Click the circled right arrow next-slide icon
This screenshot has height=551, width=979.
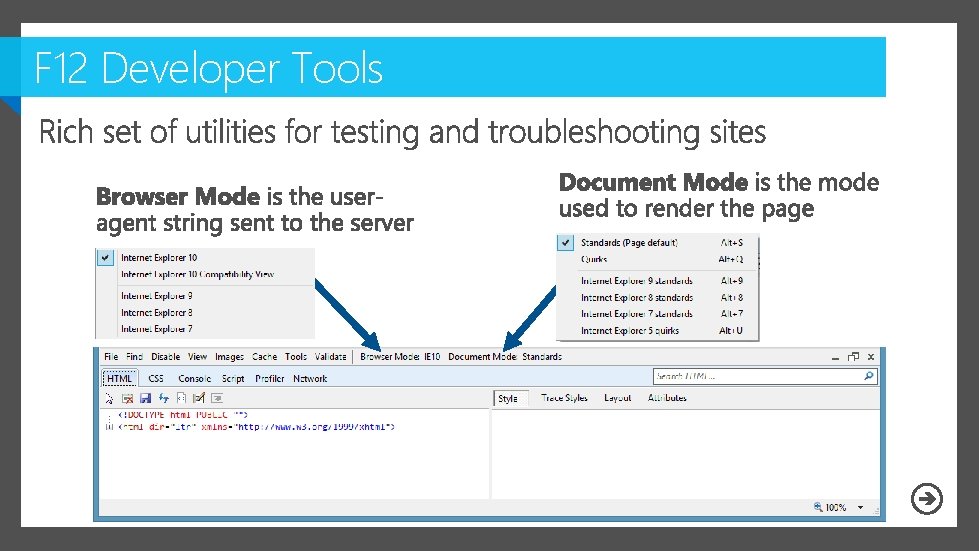[927, 499]
